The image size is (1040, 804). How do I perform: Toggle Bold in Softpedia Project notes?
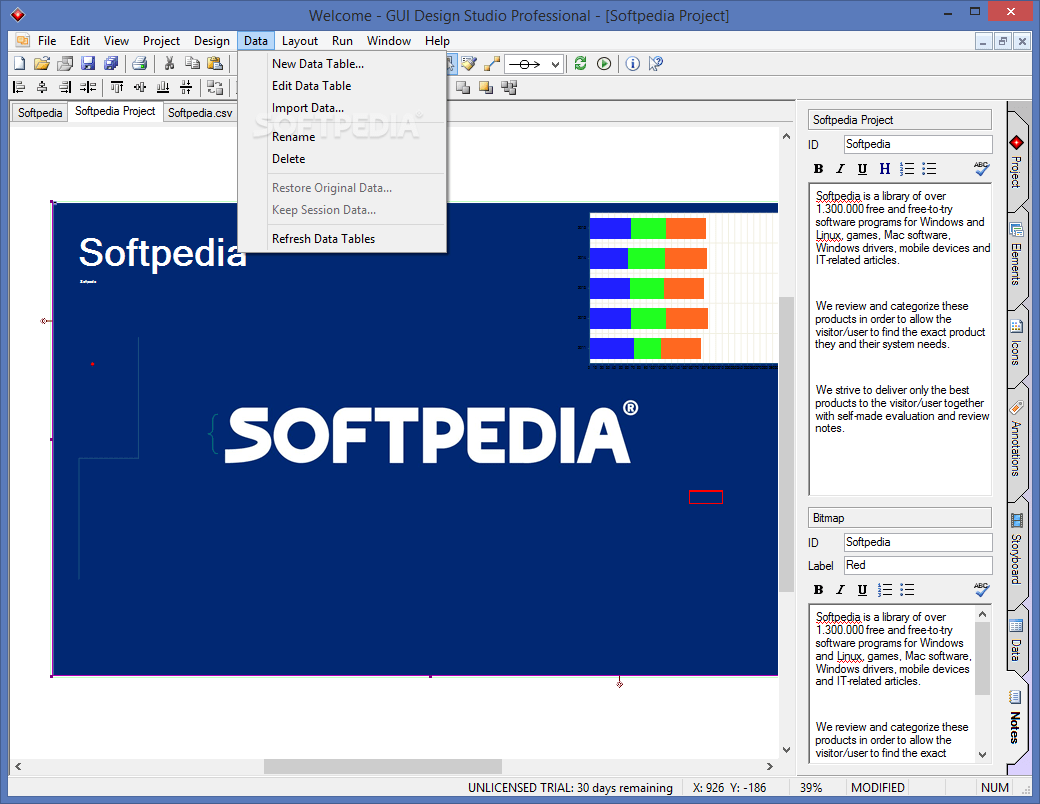click(x=818, y=168)
